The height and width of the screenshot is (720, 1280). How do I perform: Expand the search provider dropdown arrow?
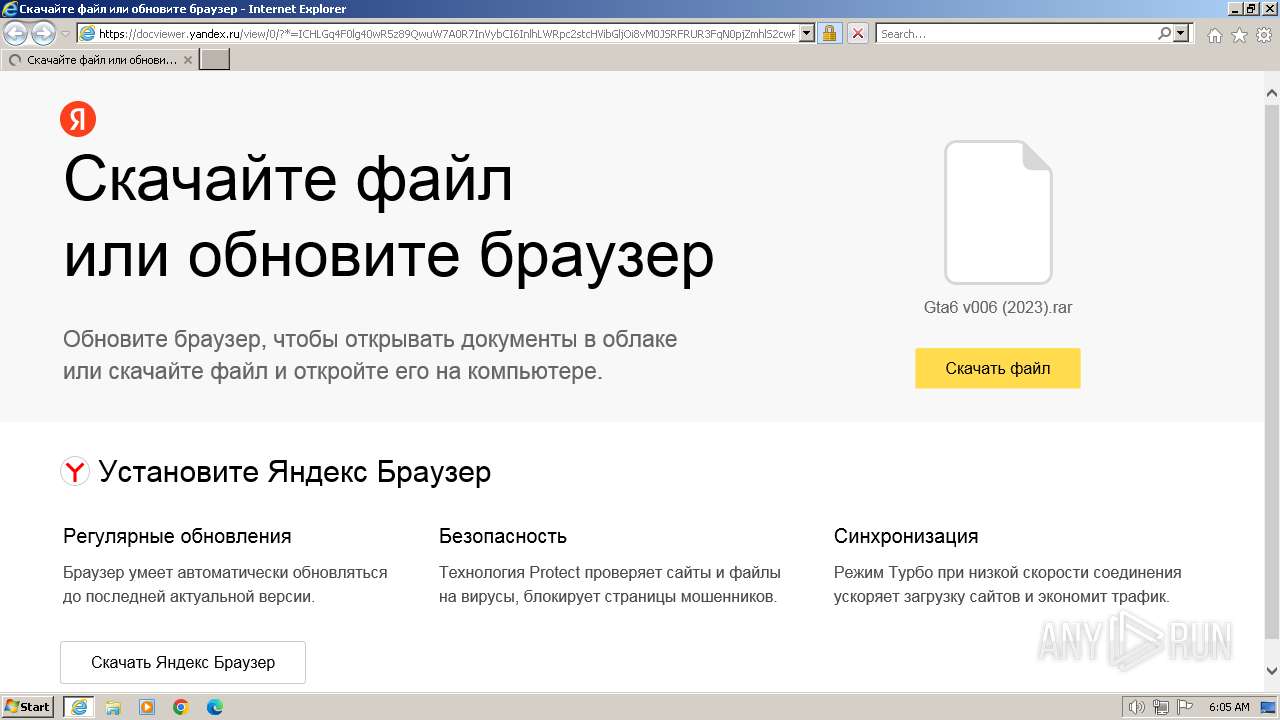(1182, 33)
